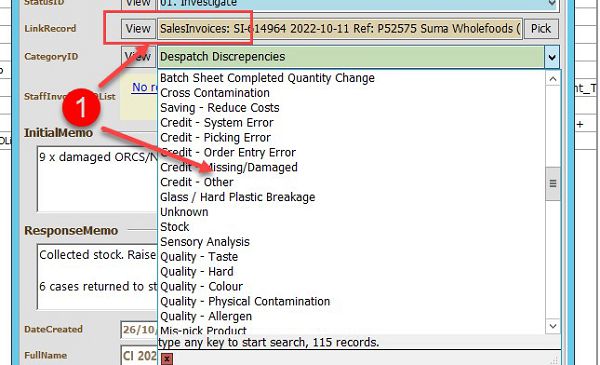
Task: Select Batch Sheet Completed Quantity Change
Action: tap(267, 78)
